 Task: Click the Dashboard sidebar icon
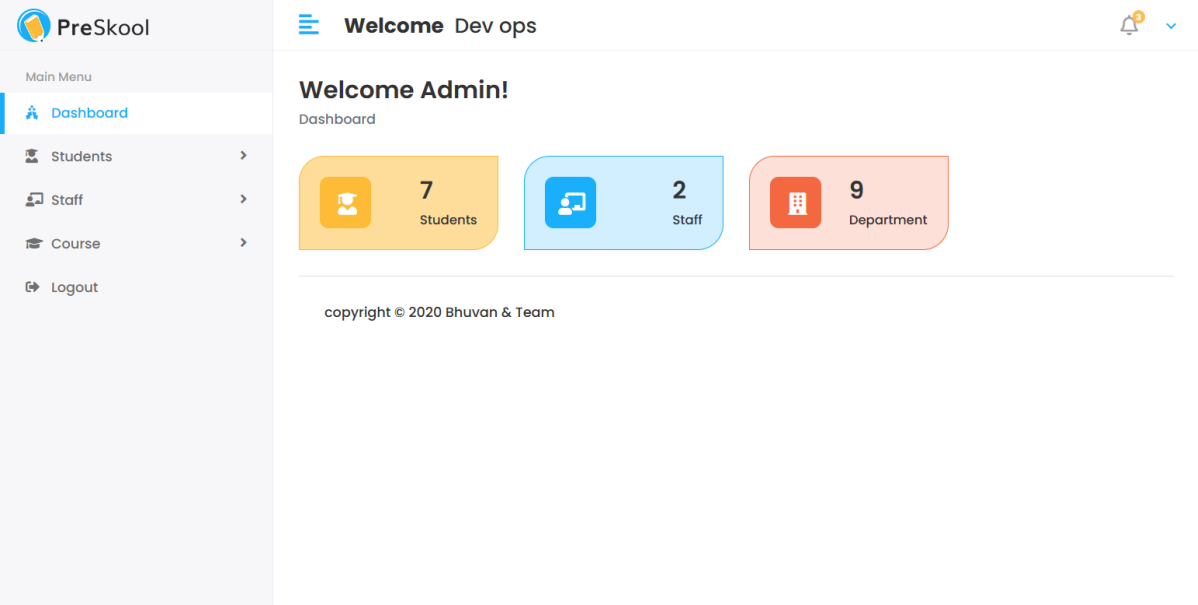pos(32,113)
